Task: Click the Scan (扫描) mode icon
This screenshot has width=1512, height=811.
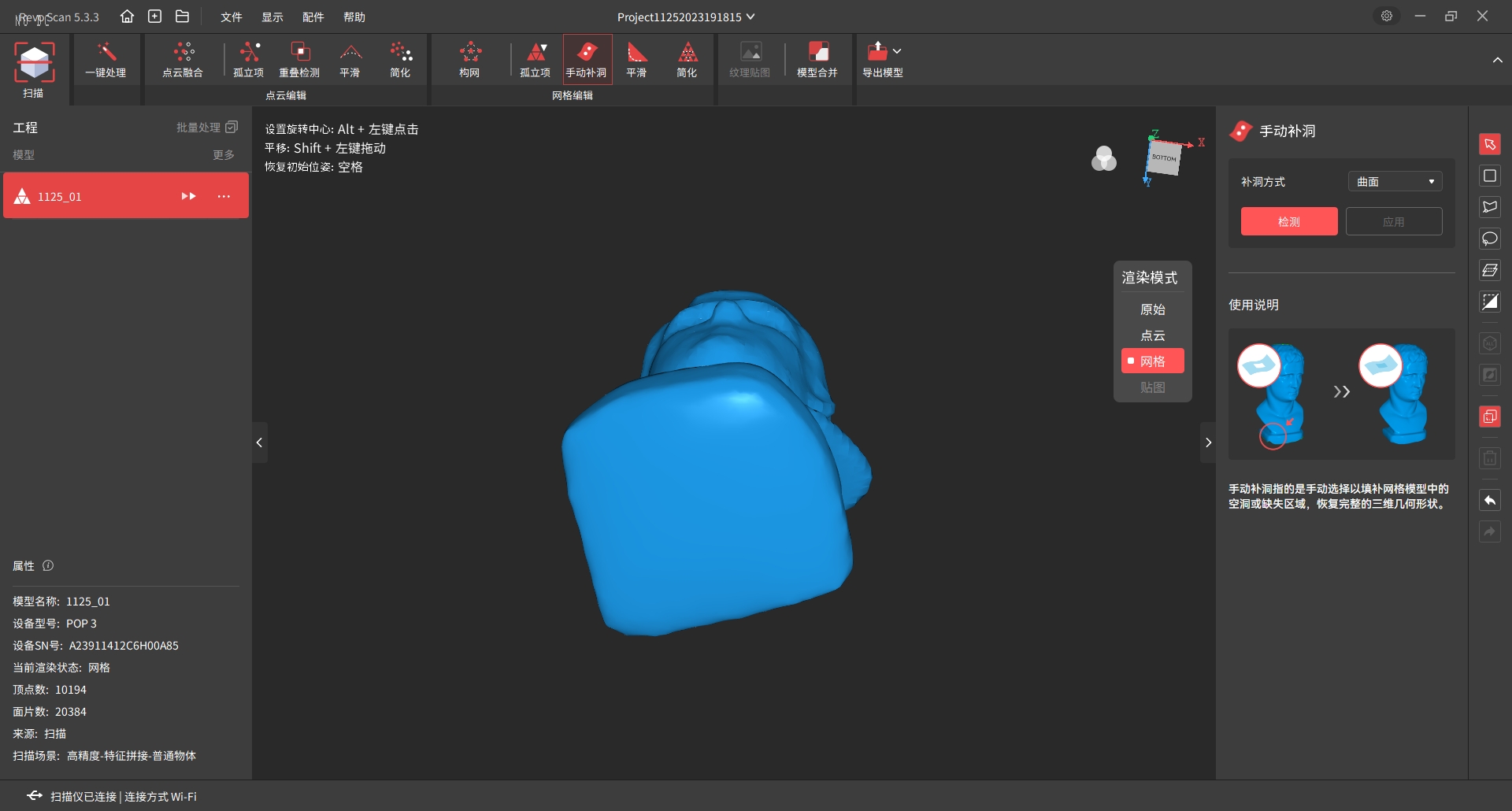Action: tap(34, 69)
